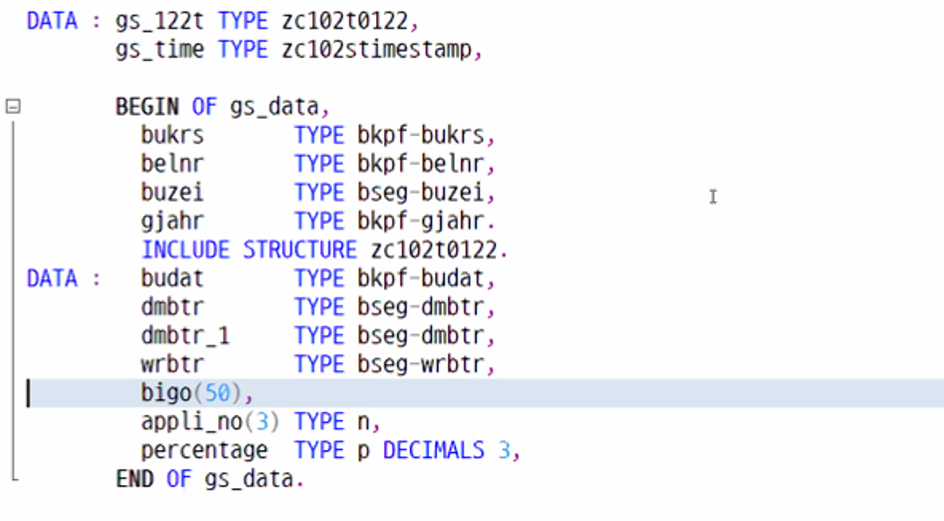Click the first DATA keyword at top
Screen dimensions: 944x521
tap(52, 22)
